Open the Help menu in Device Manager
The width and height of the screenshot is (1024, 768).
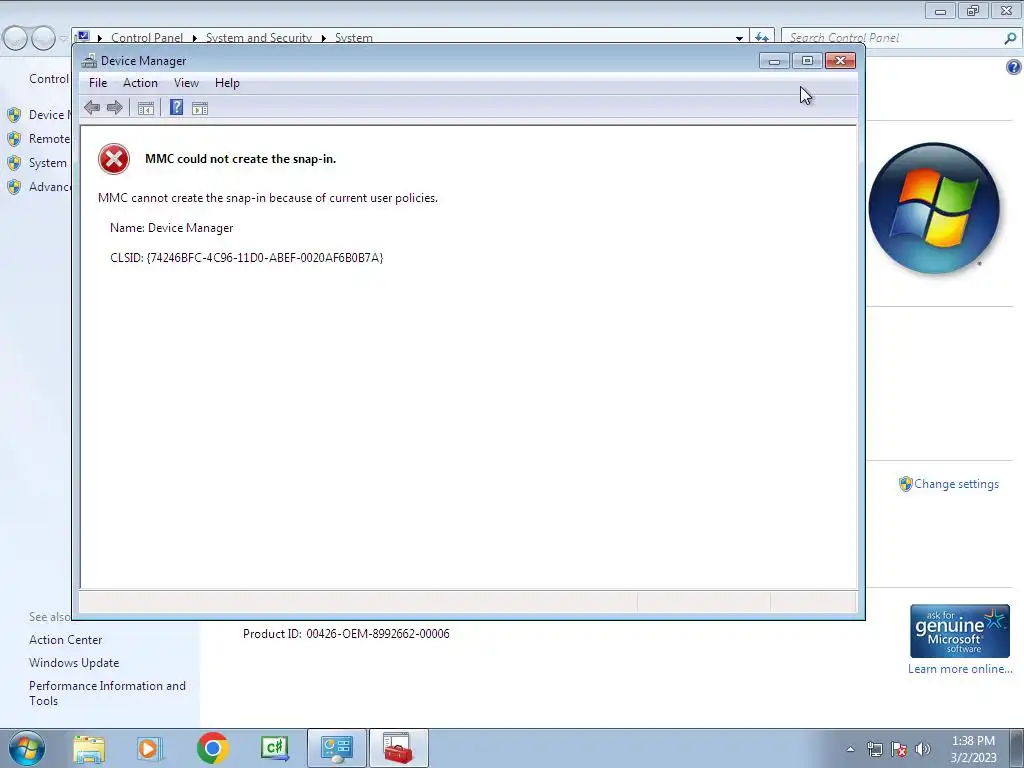227,83
